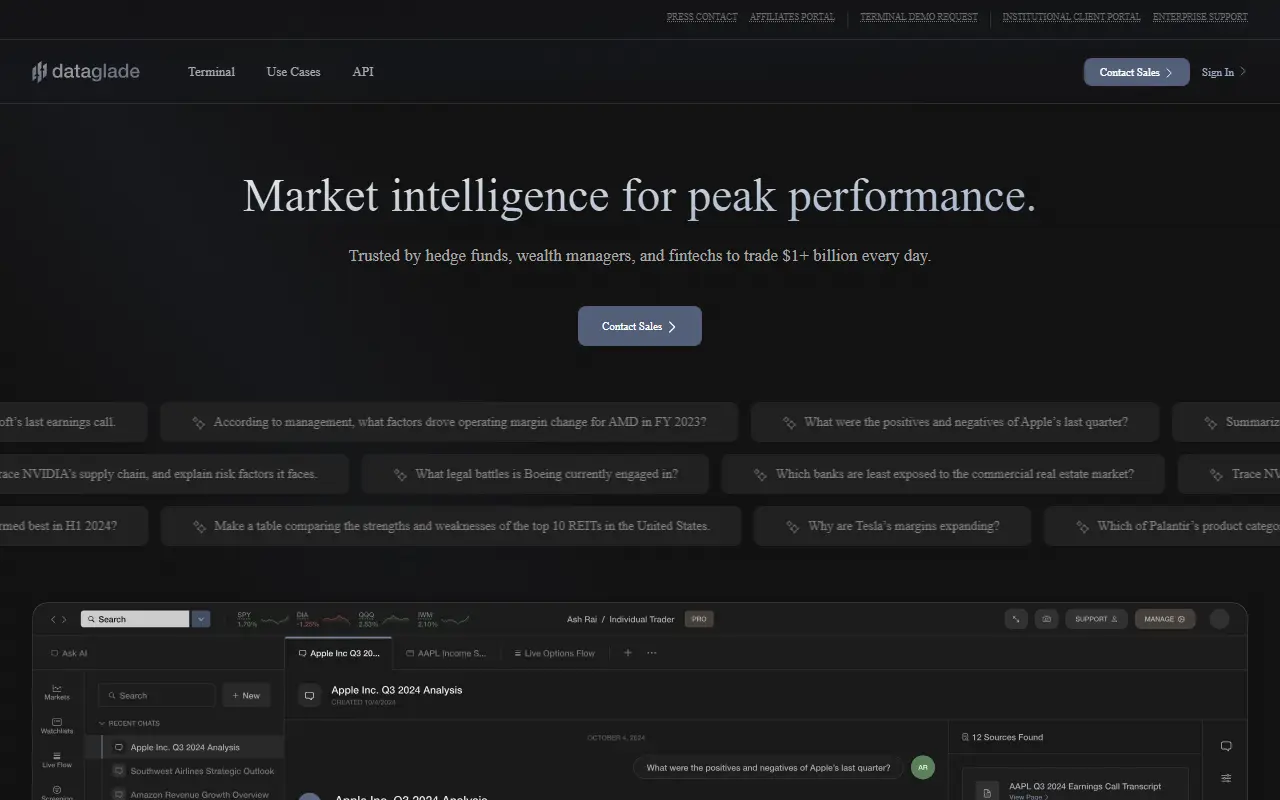Open the Affiliates Portal link
This screenshot has width=1280, height=800.
[792, 17]
